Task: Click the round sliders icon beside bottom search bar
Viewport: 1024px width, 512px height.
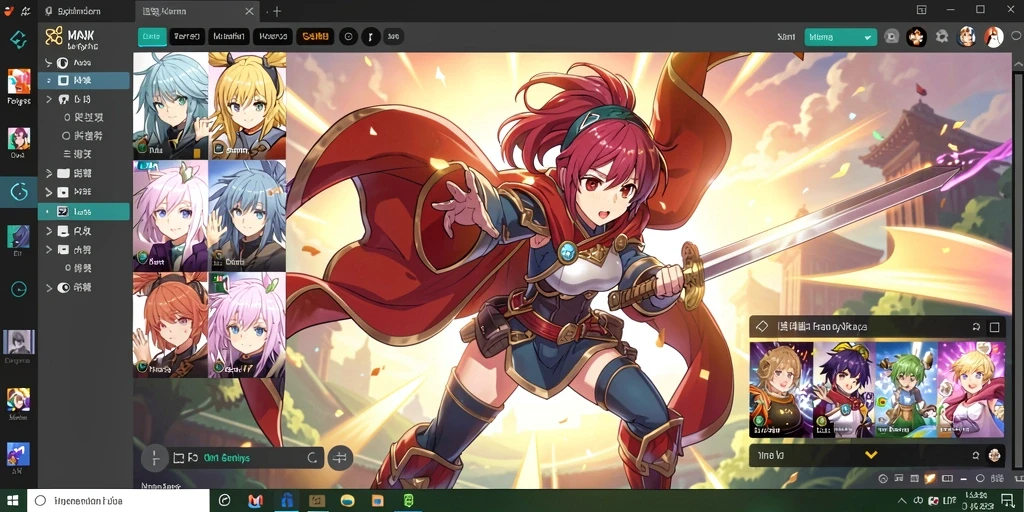Action: point(340,458)
